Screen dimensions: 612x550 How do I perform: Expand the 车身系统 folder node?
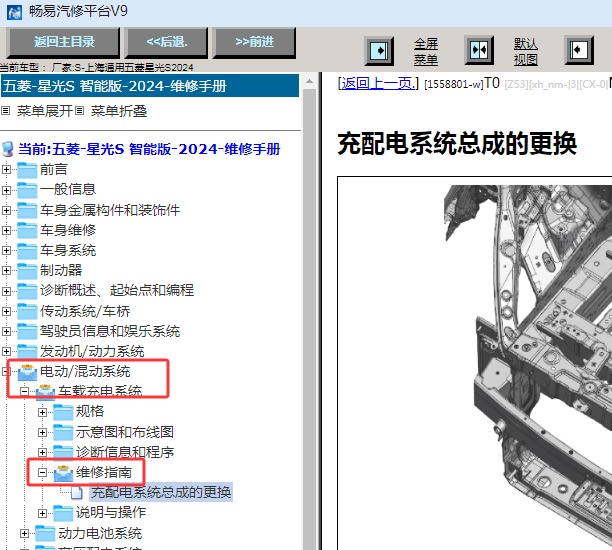[x=6, y=251]
